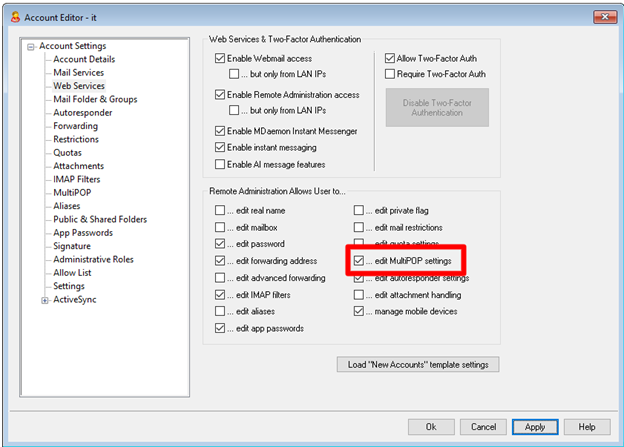Check Enable AI message features
624x447 pixels.
[x=221, y=164]
